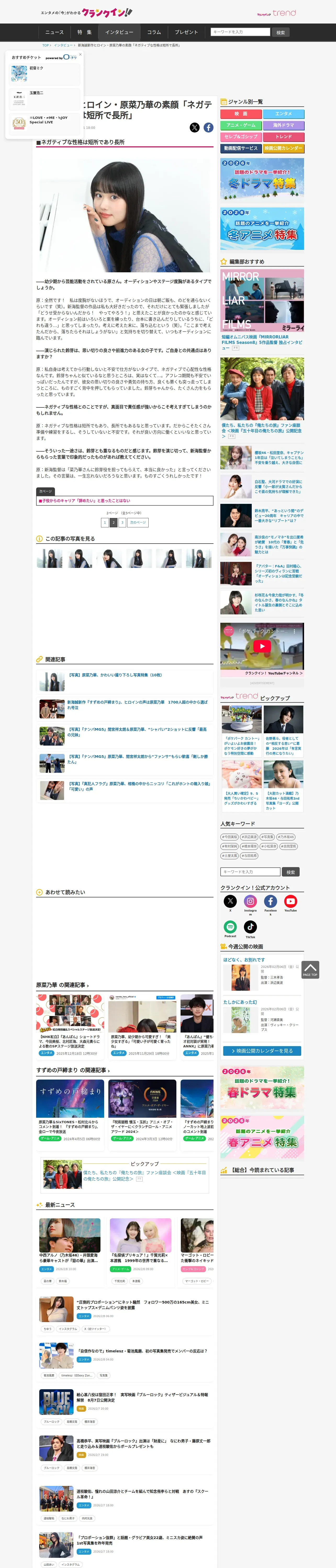Open the セレブ&ゴシップ genre button

coord(241,137)
